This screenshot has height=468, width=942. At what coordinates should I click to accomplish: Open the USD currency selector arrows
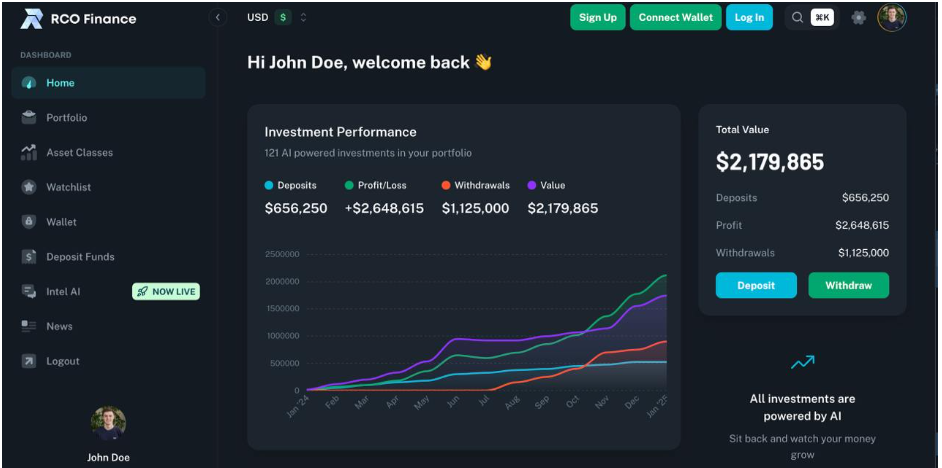click(x=303, y=17)
